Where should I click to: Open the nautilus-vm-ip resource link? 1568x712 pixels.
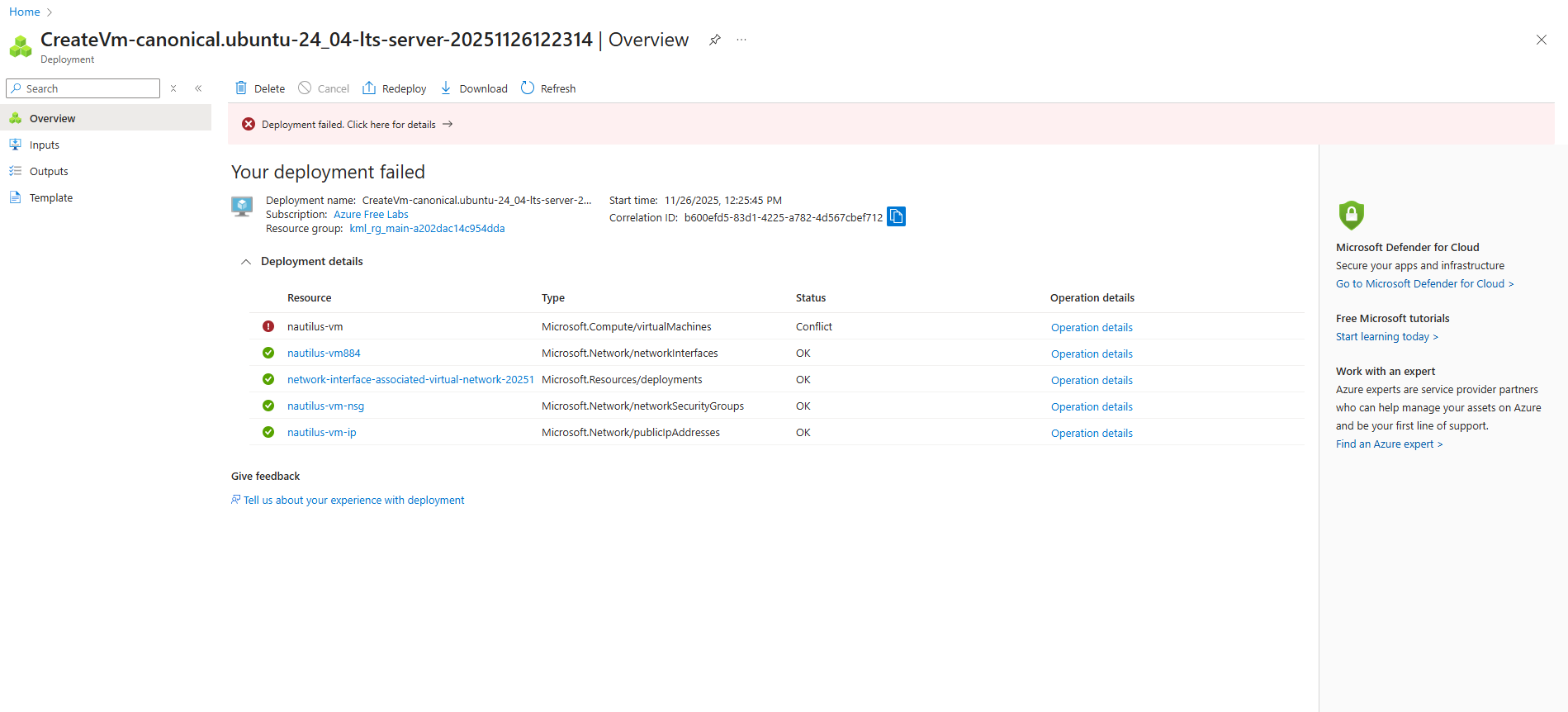322,433
